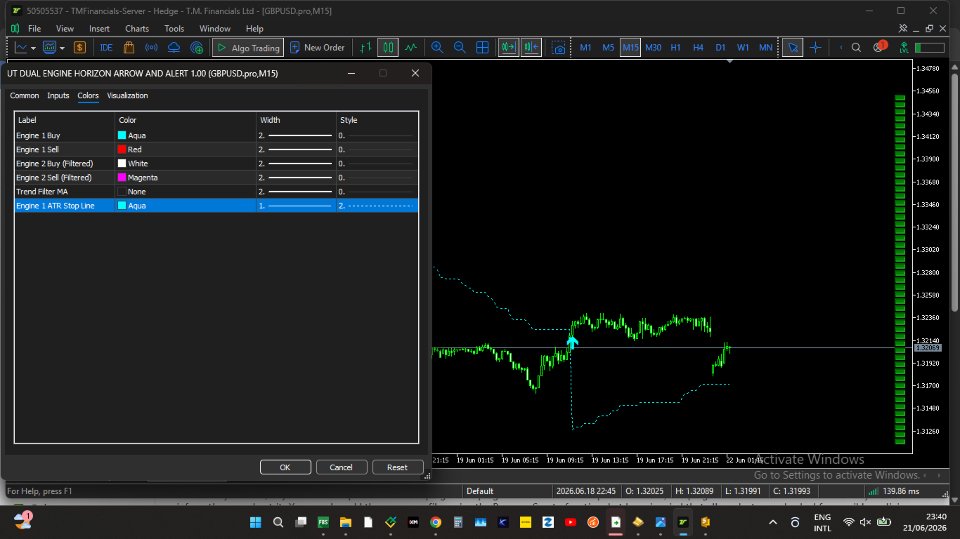Show hidden system tray icons

[773, 522]
